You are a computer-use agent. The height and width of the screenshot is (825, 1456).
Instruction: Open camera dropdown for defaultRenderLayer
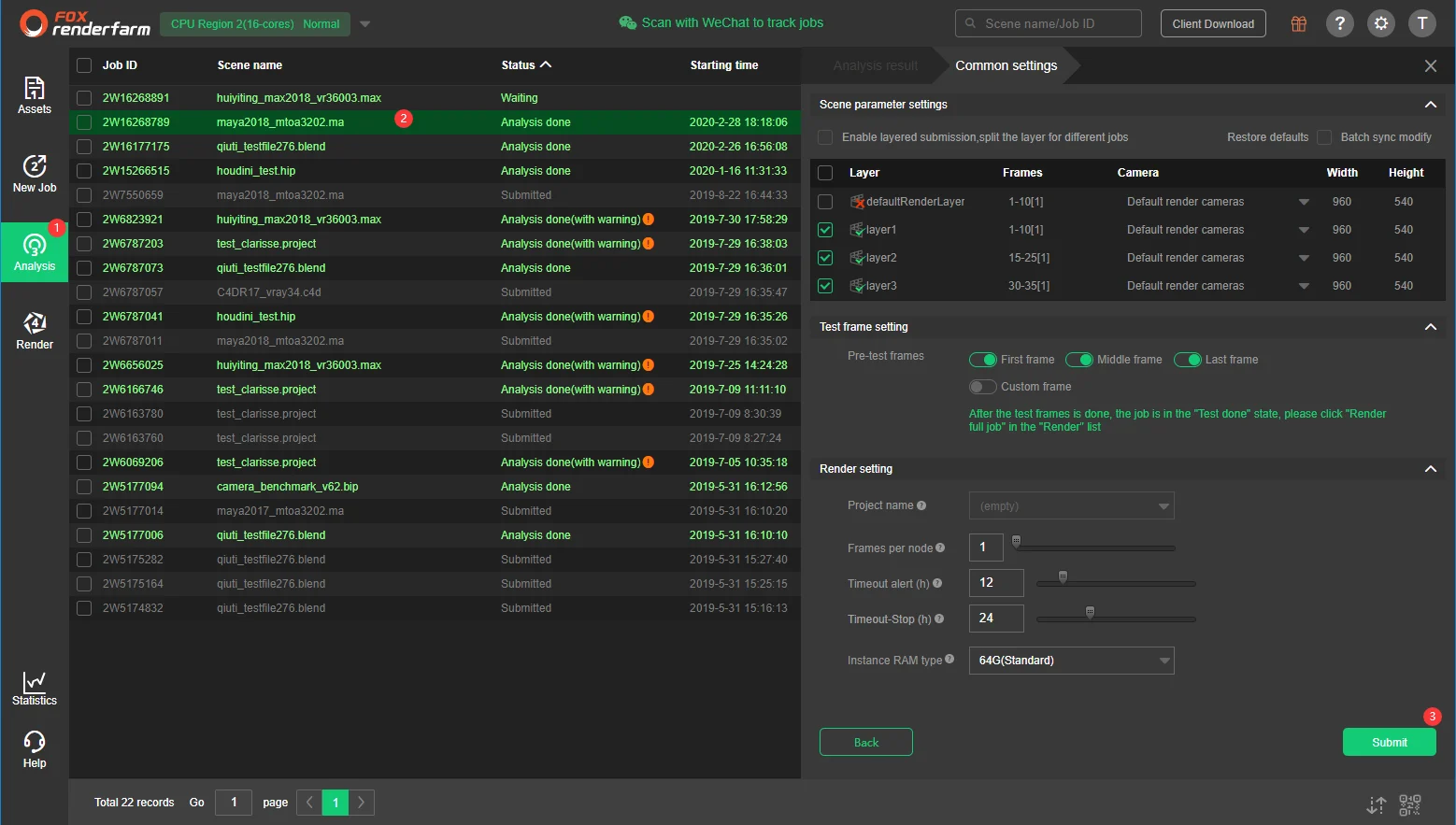(1304, 202)
